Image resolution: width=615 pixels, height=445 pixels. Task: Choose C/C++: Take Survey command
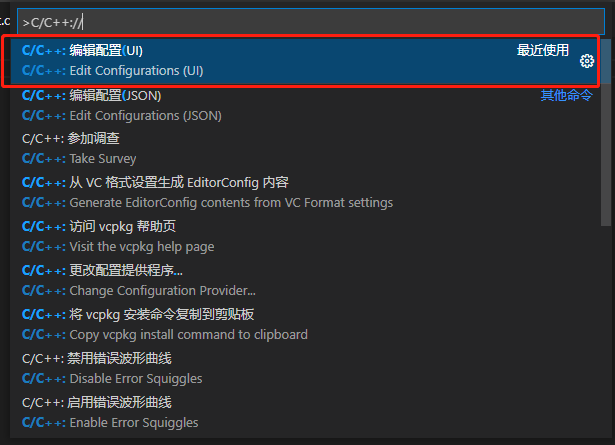click(x=305, y=149)
